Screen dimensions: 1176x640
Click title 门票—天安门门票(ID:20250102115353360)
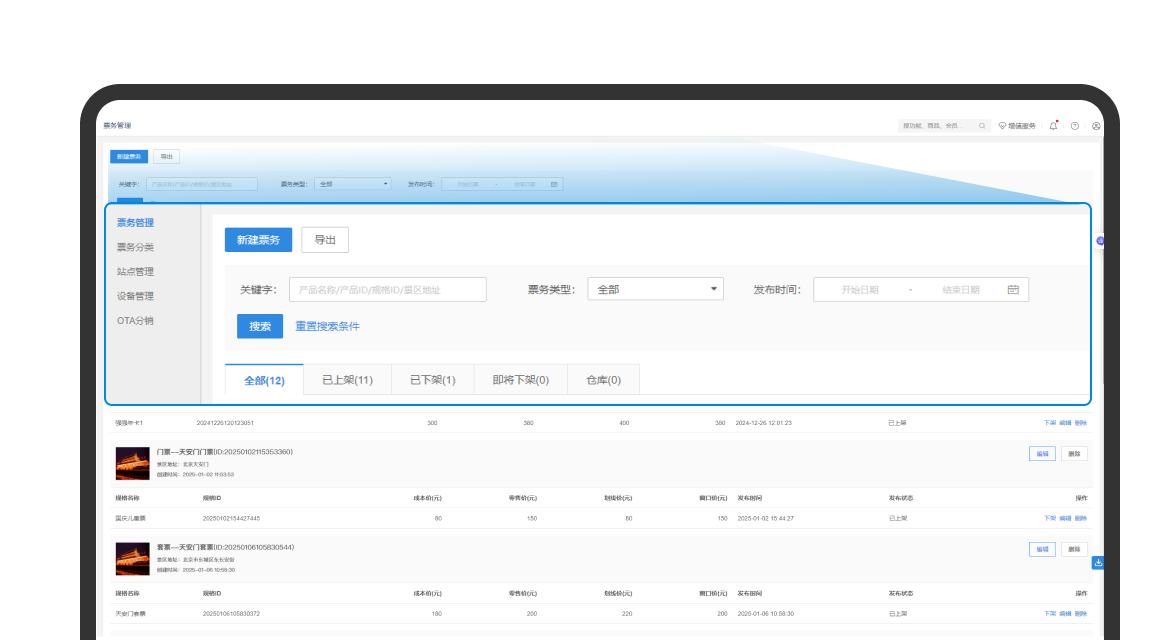pyautogui.click(x=224, y=452)
